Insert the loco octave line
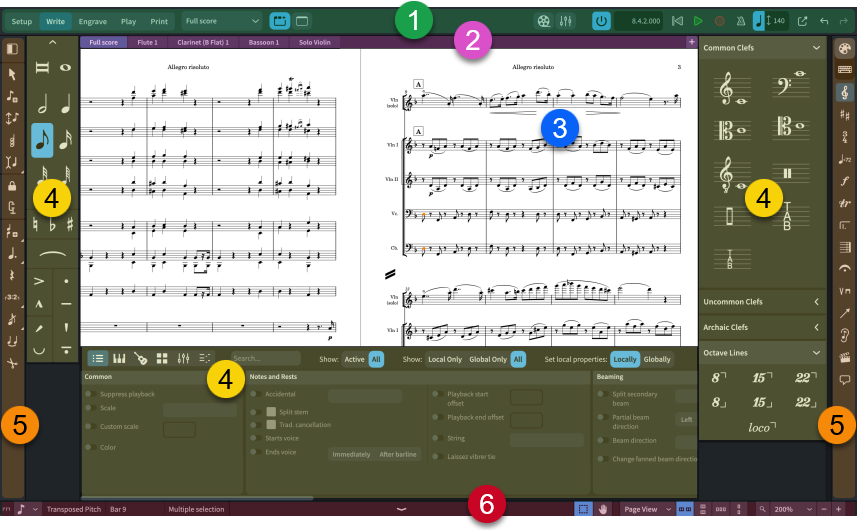This screenshot has height=530, width=857. click(x=762, y=427)
